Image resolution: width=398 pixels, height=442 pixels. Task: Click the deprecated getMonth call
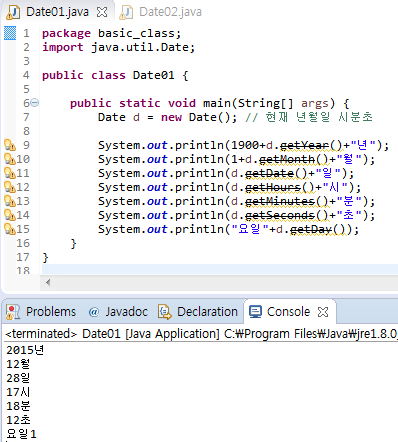tap(287, 159)
